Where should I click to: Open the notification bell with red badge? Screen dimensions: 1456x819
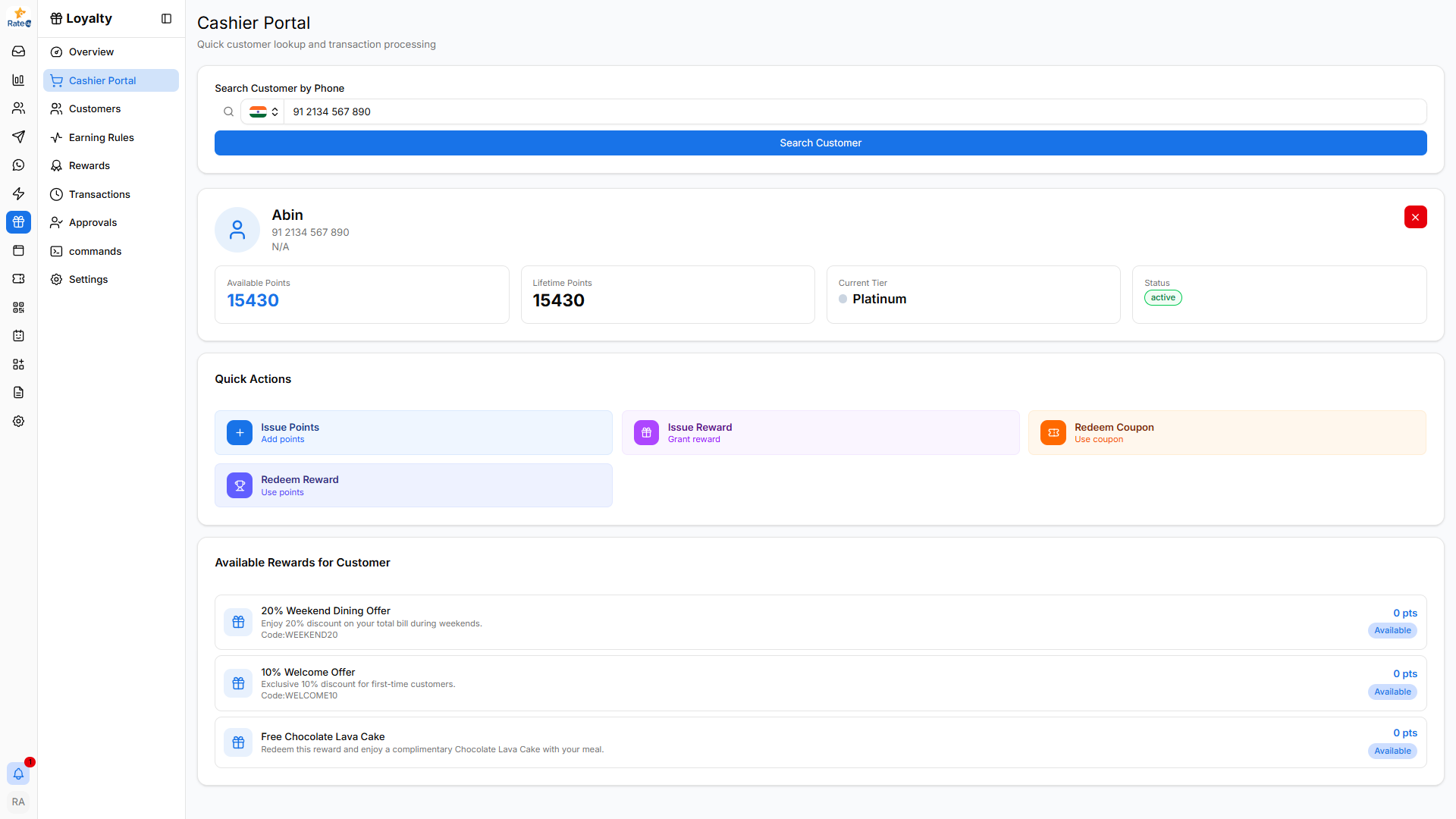tap(18, 773)
